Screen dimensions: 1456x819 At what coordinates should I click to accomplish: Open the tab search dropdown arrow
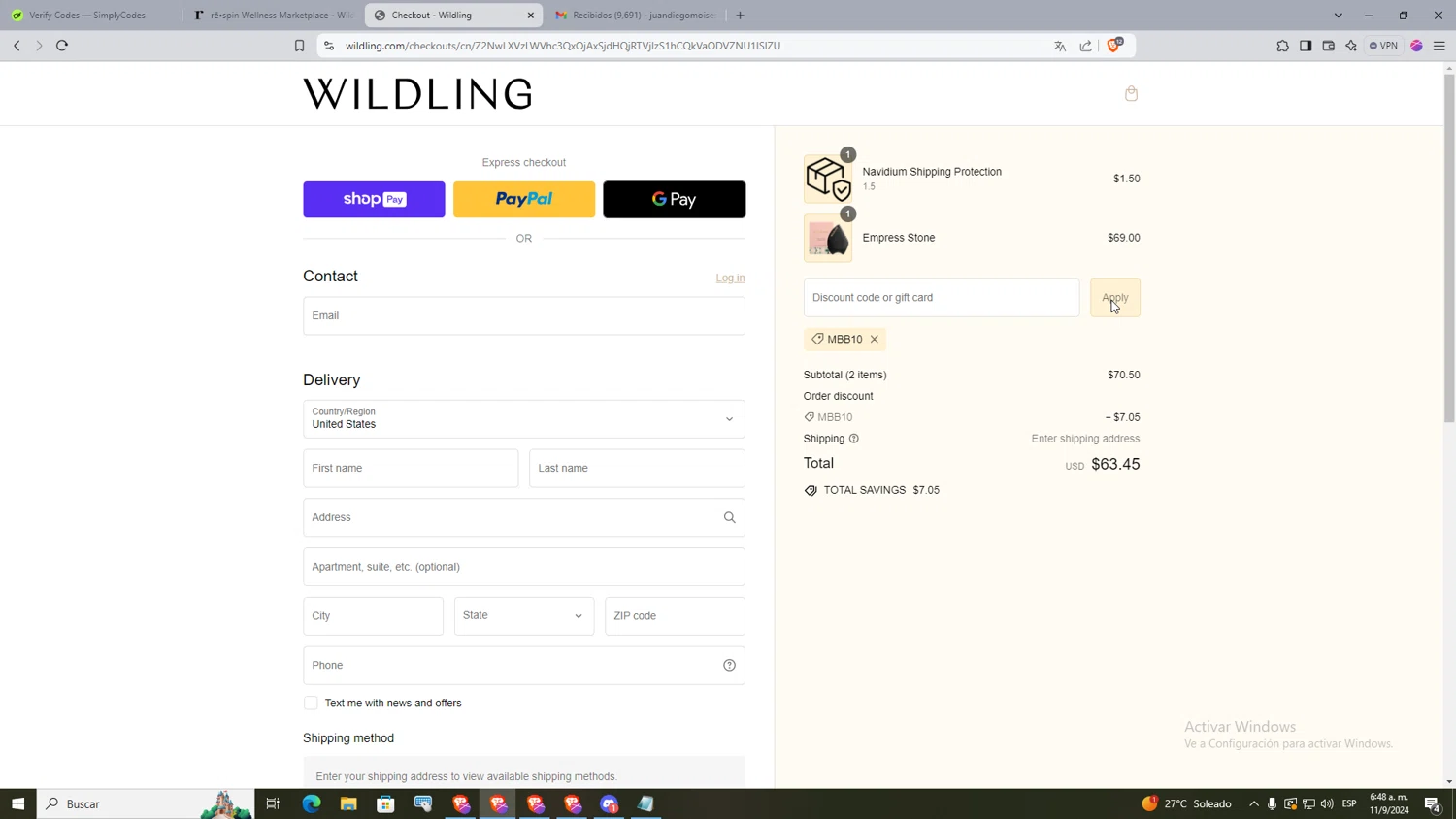click(x=1338, y=16)
